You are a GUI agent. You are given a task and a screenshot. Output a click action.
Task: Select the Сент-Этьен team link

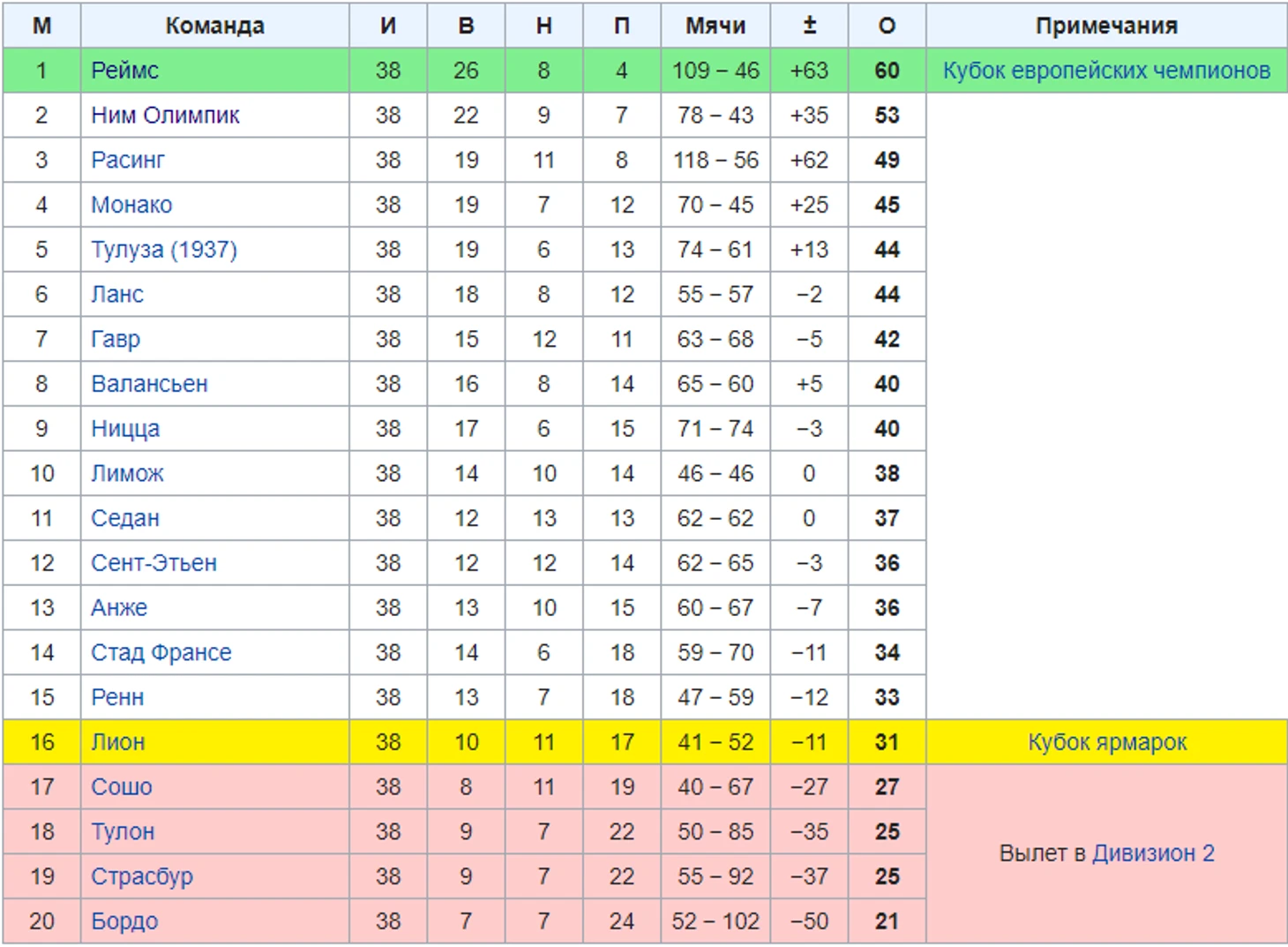(x=154, y=563)
